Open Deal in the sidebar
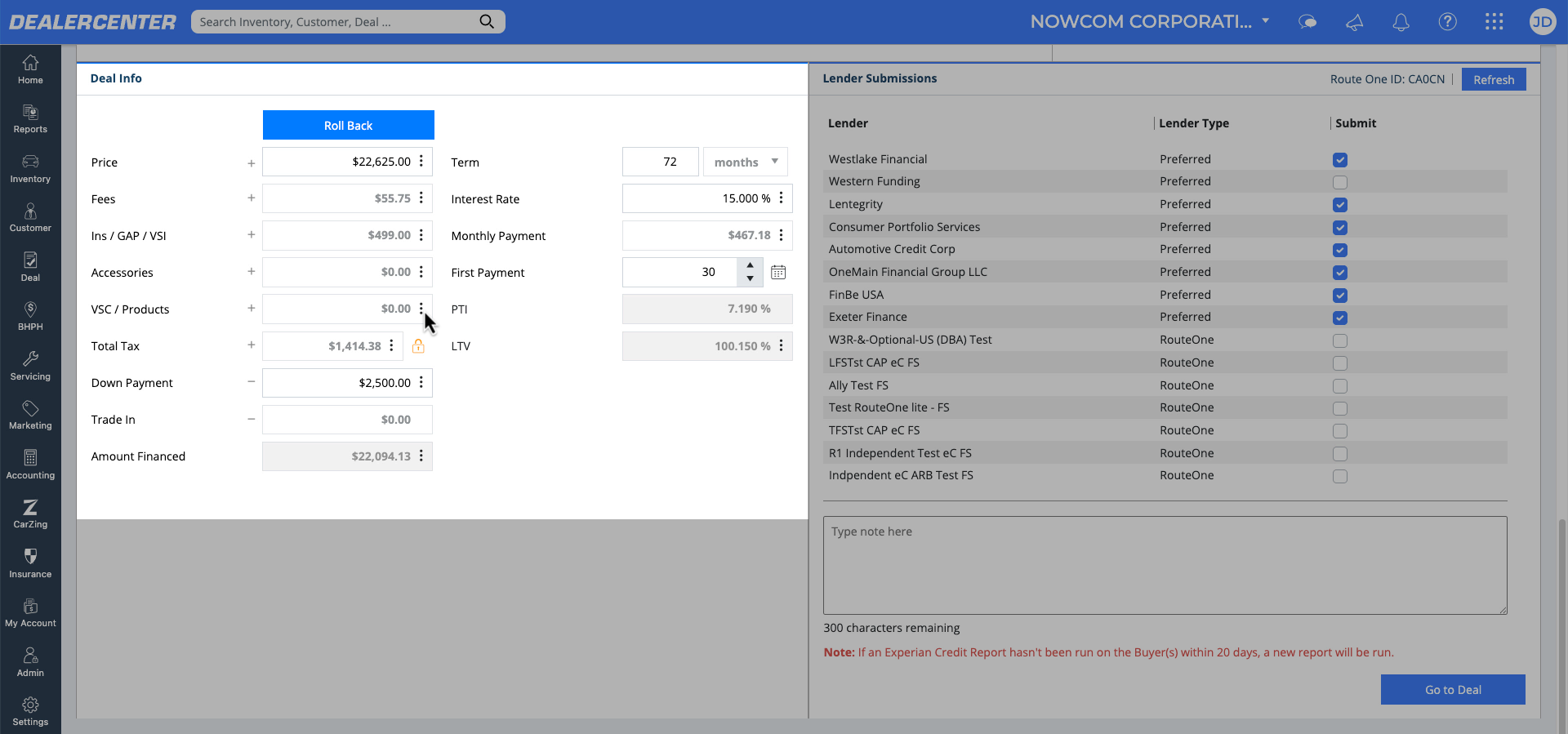This screenshot has width=1568, height=734. pos(30,267)
